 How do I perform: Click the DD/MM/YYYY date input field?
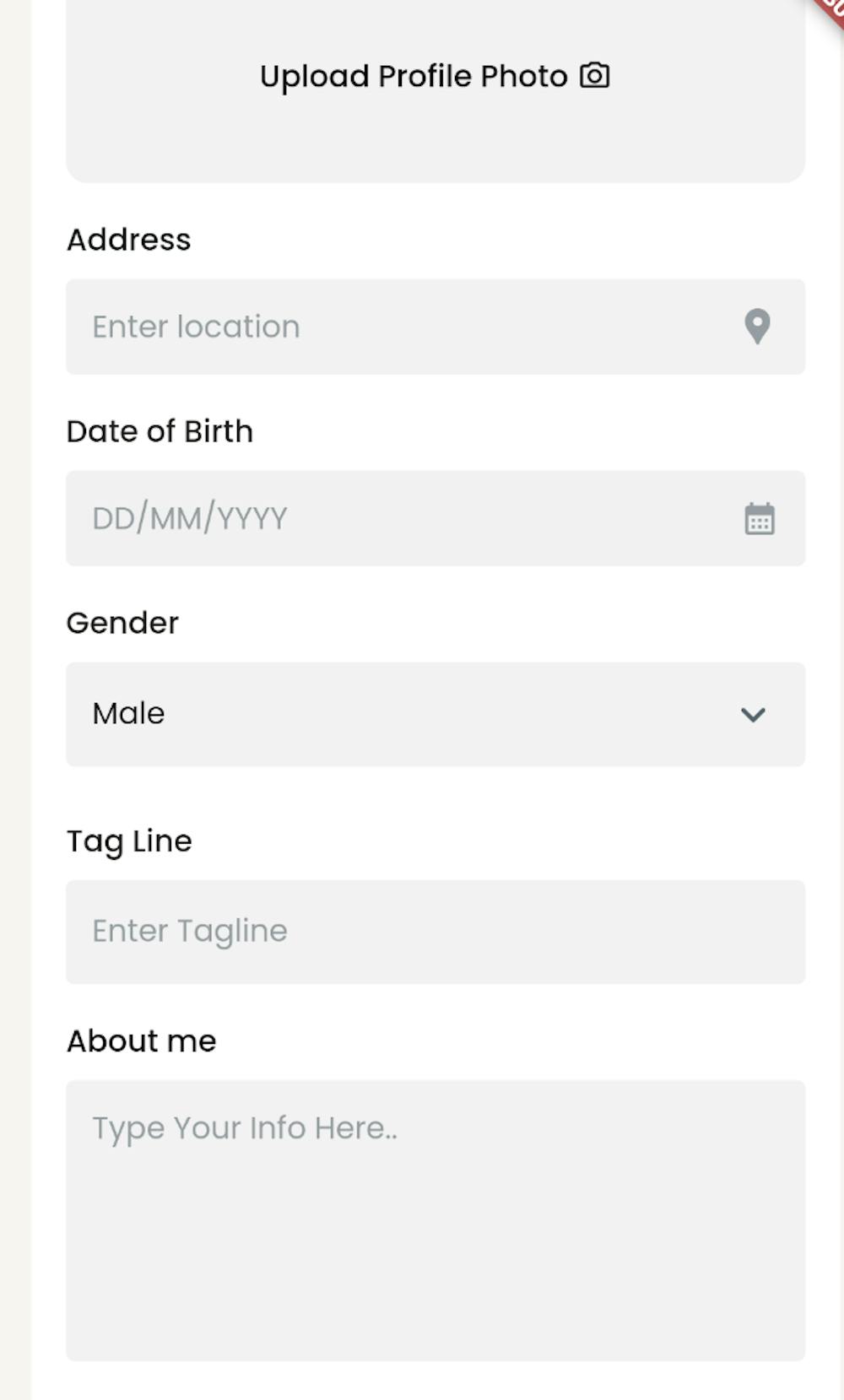pos(380,519)
